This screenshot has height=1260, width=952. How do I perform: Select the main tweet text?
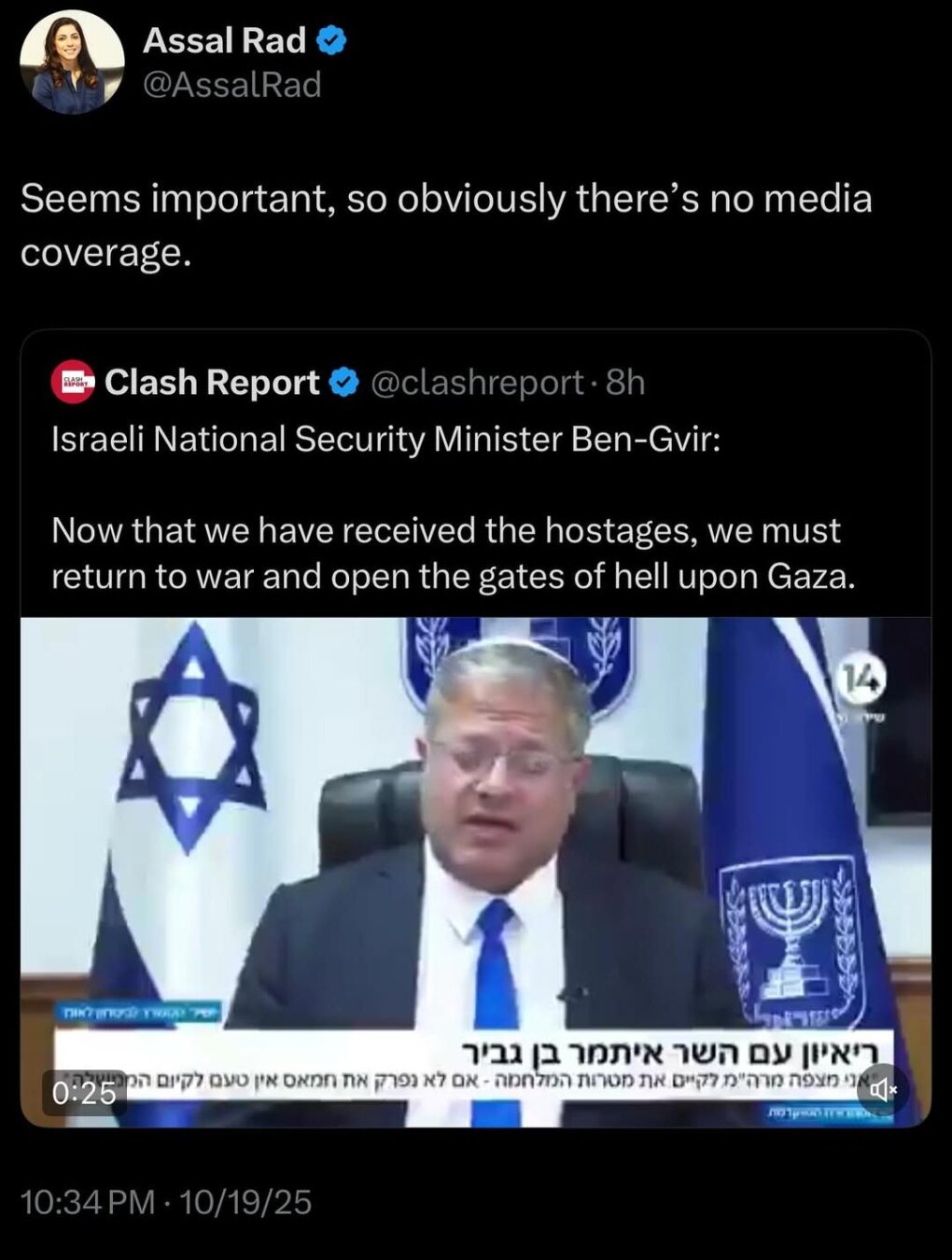point(446,225)
